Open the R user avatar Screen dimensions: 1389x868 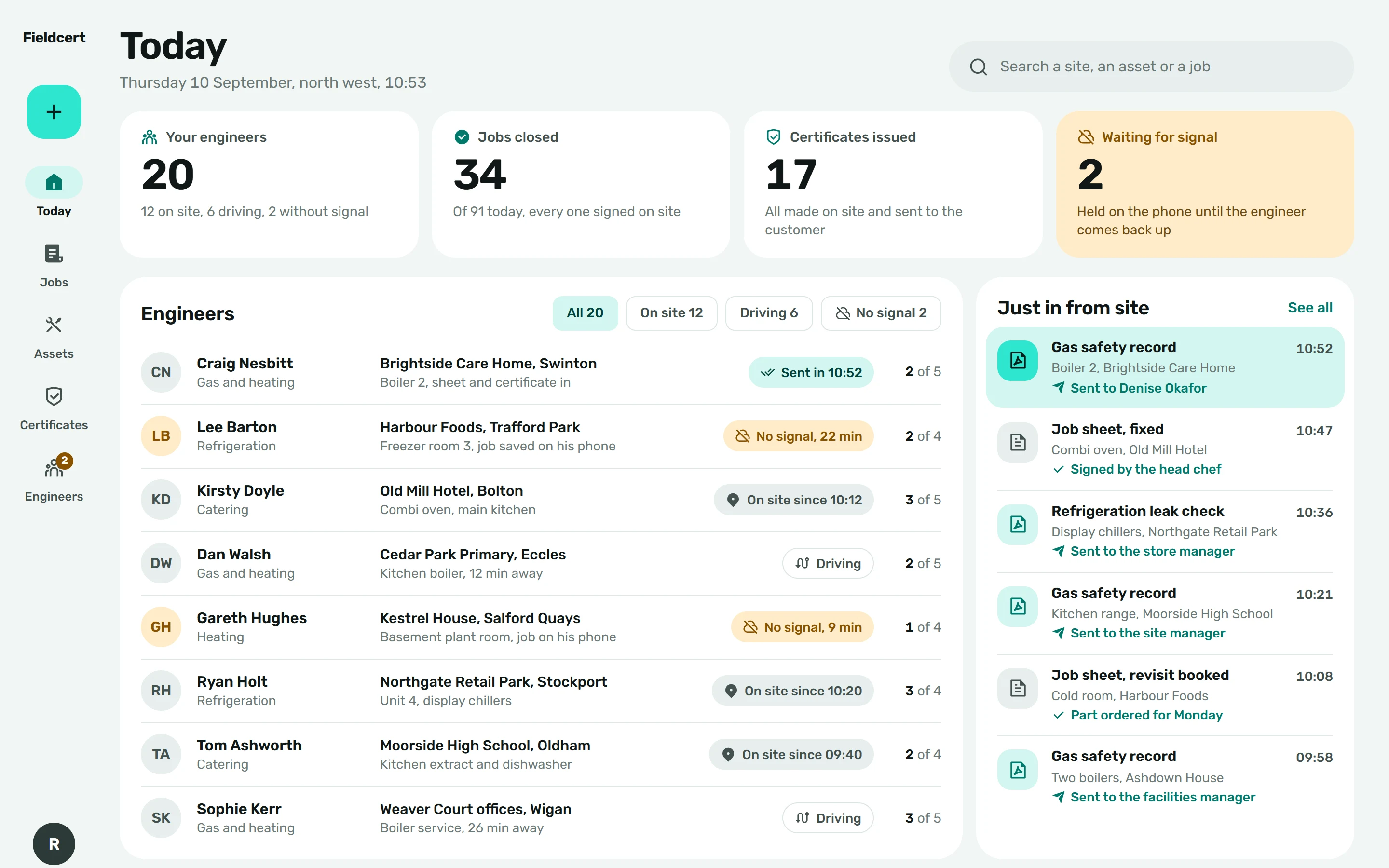[54, 843]
